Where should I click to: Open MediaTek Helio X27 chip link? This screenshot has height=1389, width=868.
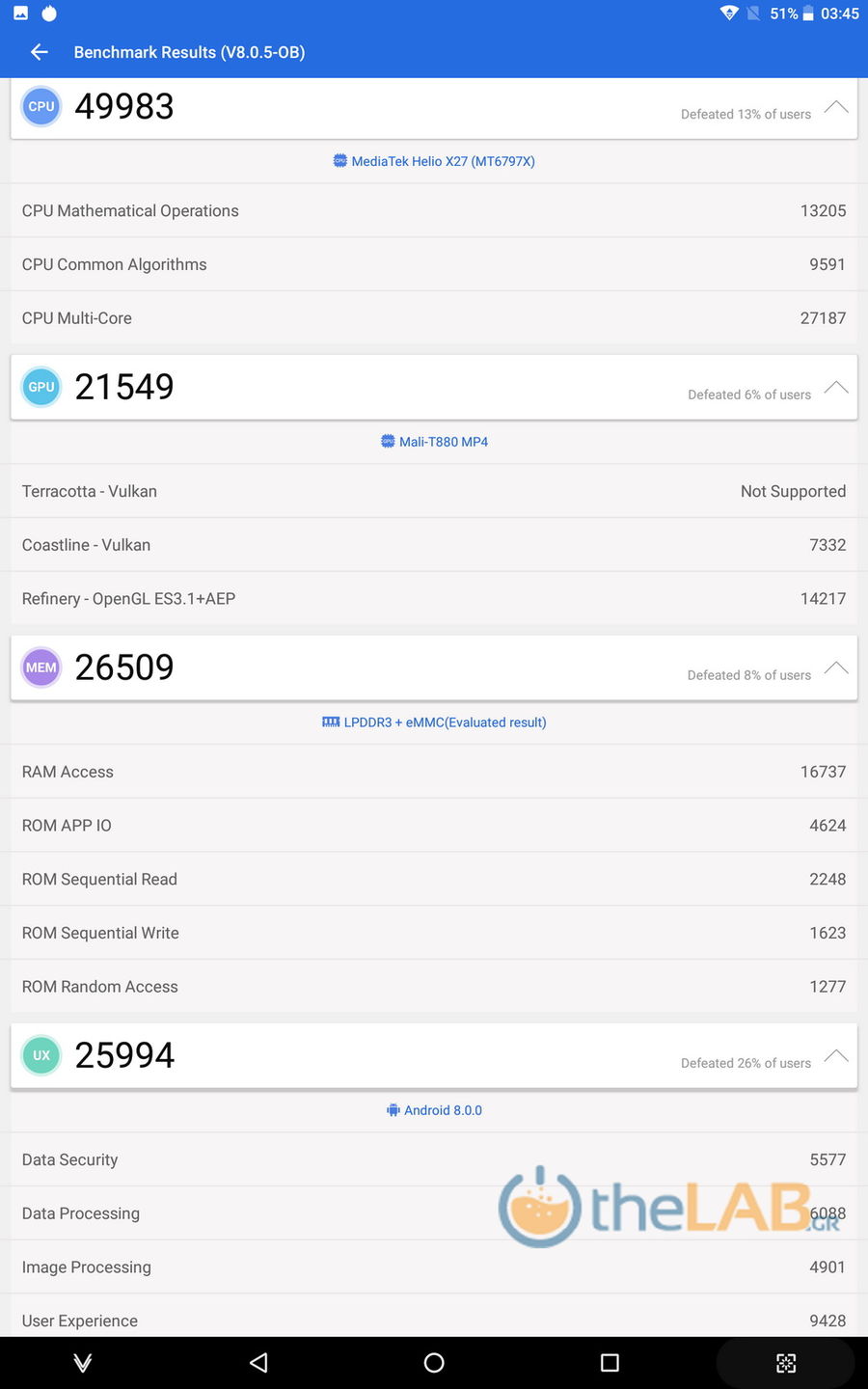(434, 161)
